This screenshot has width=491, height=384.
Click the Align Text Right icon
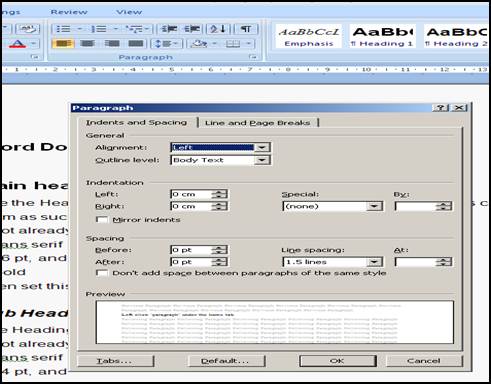[x=112, y=44]
